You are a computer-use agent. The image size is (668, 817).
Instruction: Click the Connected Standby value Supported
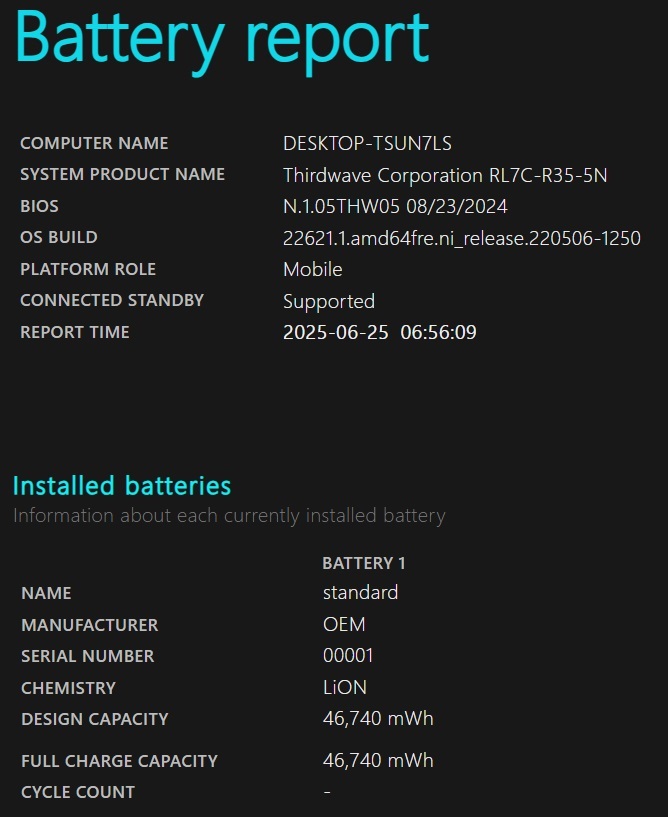[328, 301]
